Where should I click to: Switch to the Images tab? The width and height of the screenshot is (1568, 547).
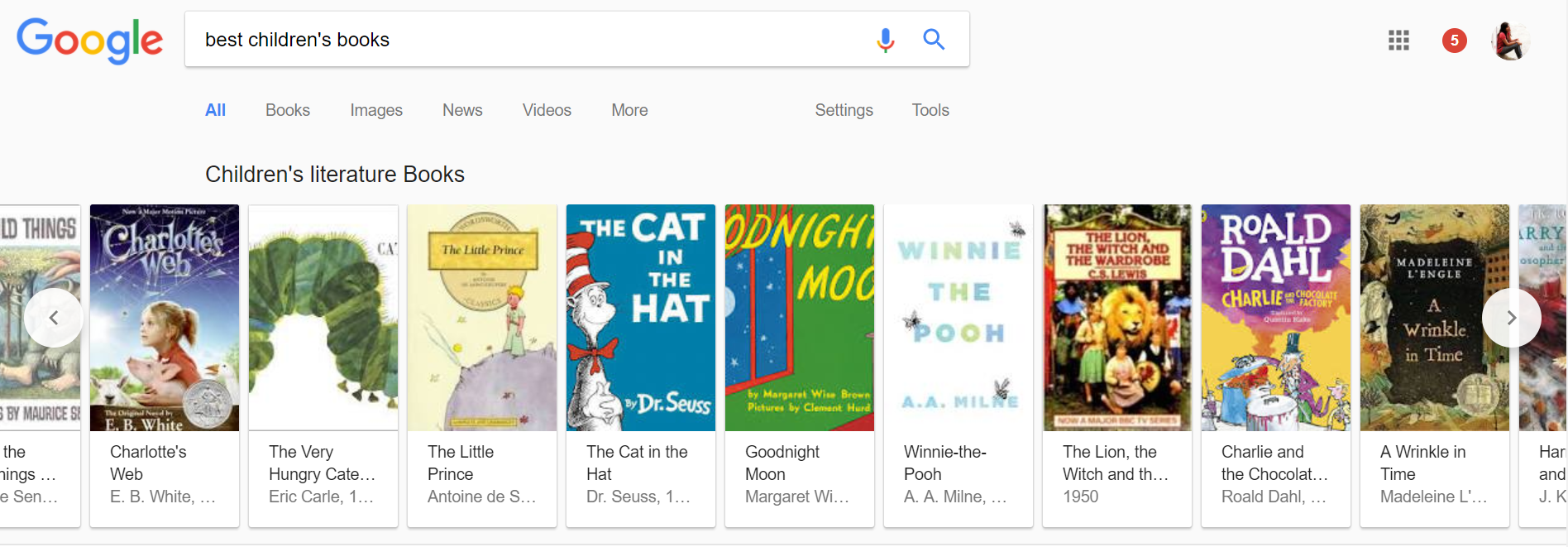coord(376,110)
